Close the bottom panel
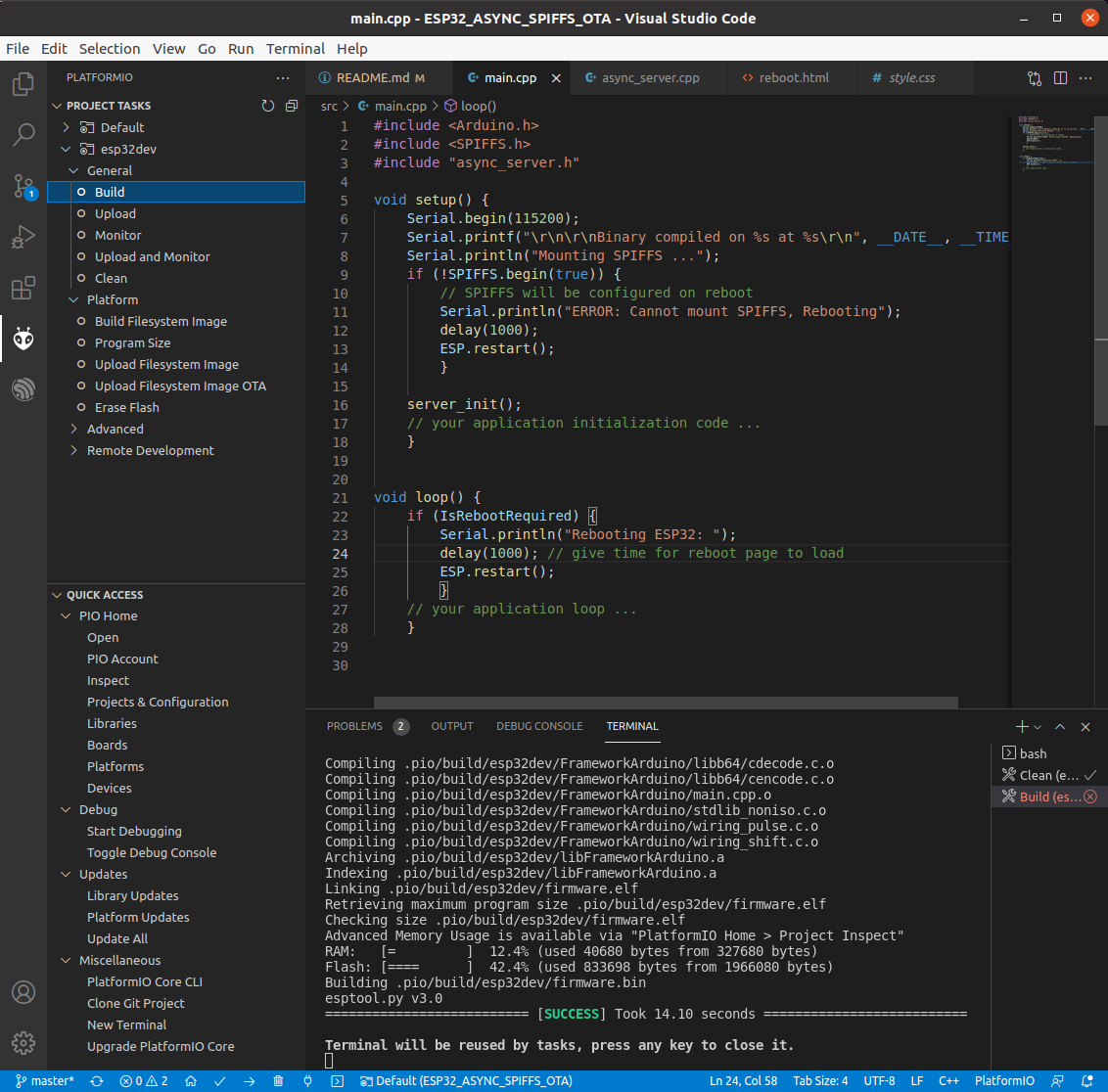Viewport: 1108px width, 1092px height. click(1085, 726)
